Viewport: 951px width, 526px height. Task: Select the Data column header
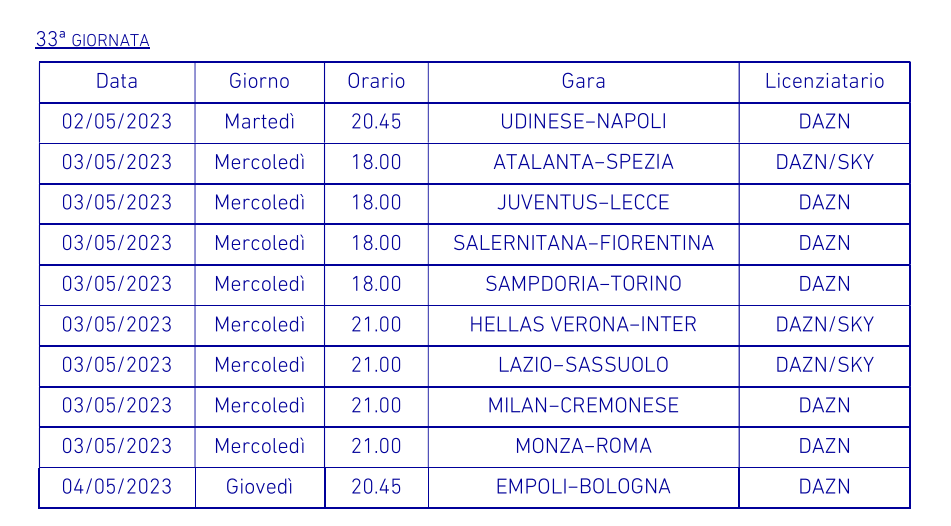(x=117, y=82)
